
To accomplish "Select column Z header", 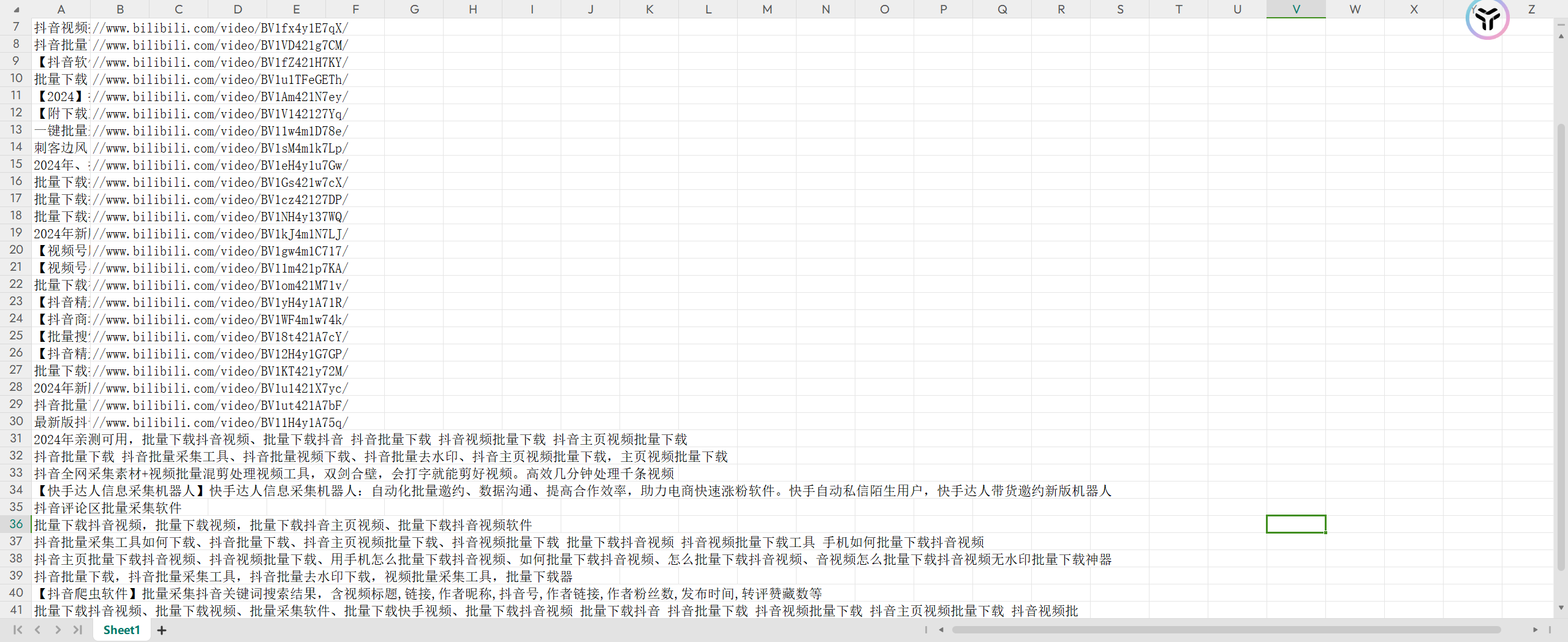I will 1531,9.
